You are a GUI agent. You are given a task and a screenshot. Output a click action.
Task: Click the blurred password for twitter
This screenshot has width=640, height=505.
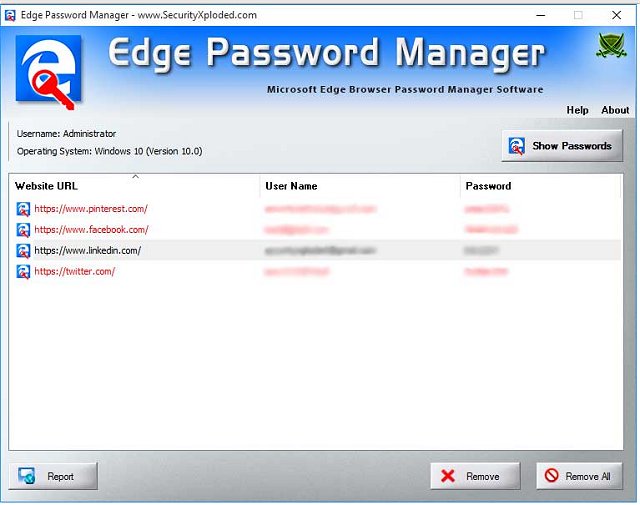pyautogui.click(x=486, y=271)
